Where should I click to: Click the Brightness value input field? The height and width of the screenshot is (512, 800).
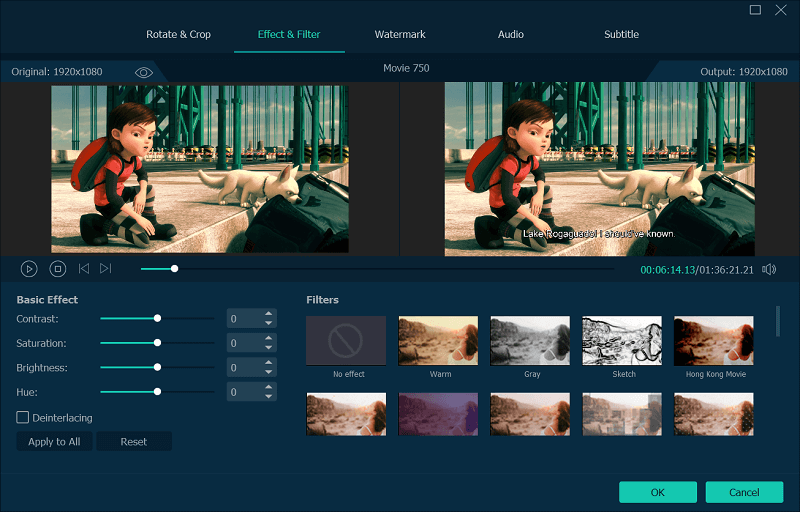pyautogui.click(x=245, y=368)
